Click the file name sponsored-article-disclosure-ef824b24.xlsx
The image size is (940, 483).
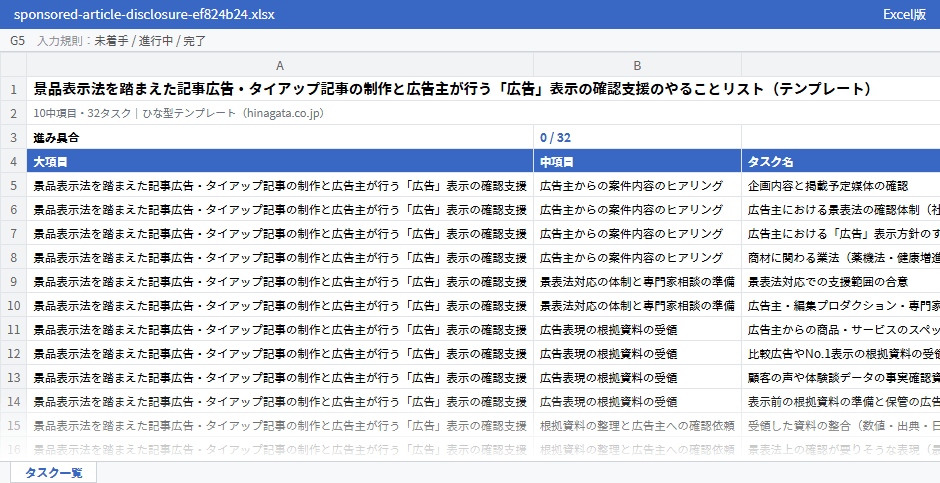(144, 14)
